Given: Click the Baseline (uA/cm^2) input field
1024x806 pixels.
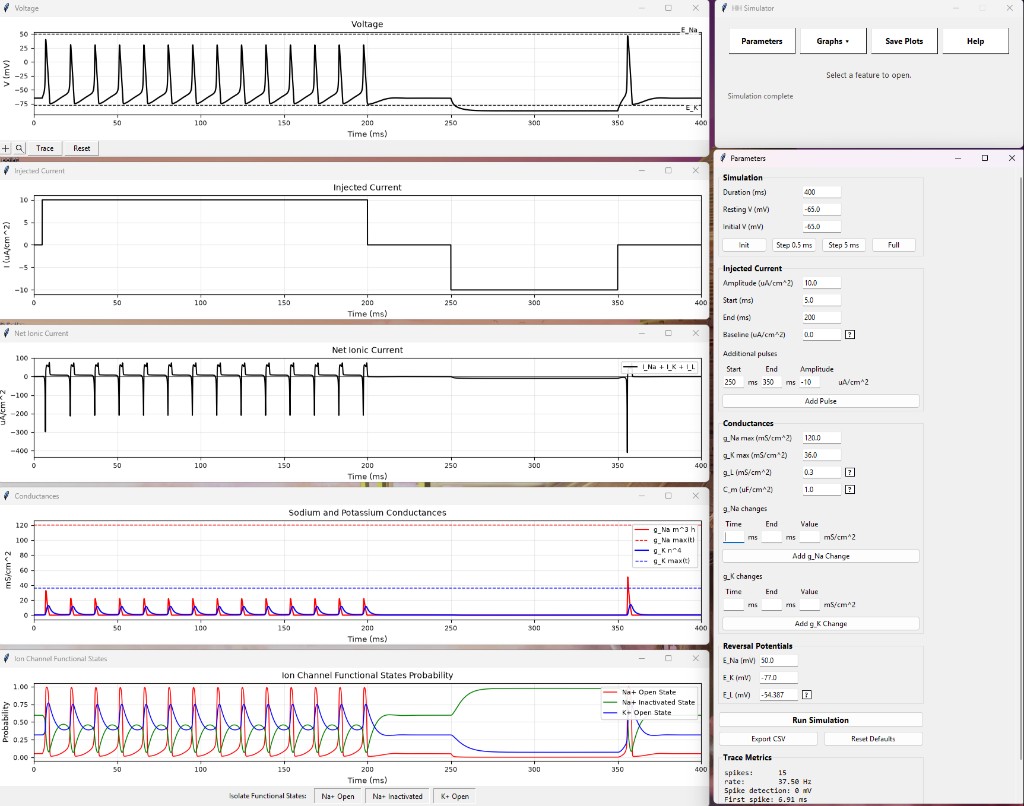Looking at the screenshot, I should [821, 334].
